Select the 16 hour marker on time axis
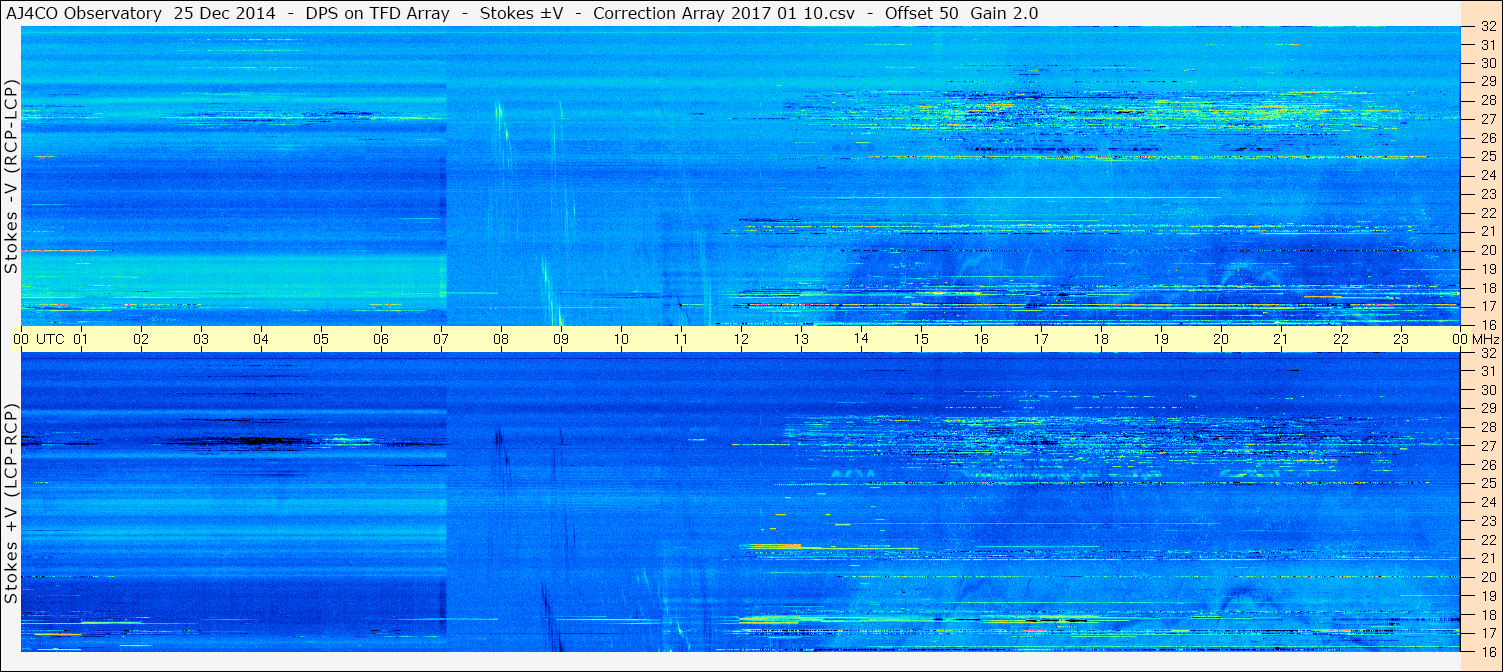Image resolution: width=1503 pixels, height=672 pixels. (981, 339)
